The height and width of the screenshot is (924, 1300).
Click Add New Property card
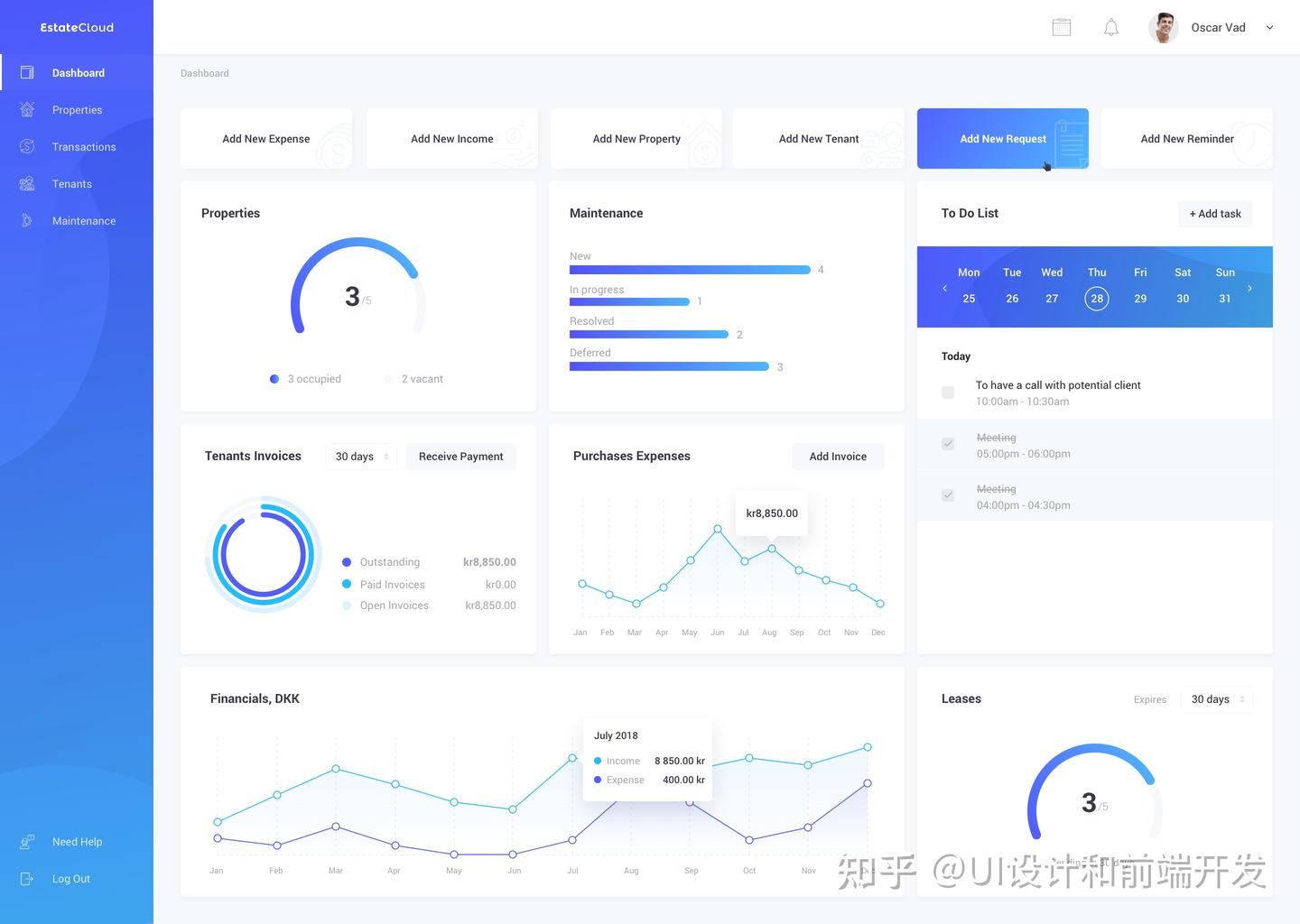tap(636, 138)
